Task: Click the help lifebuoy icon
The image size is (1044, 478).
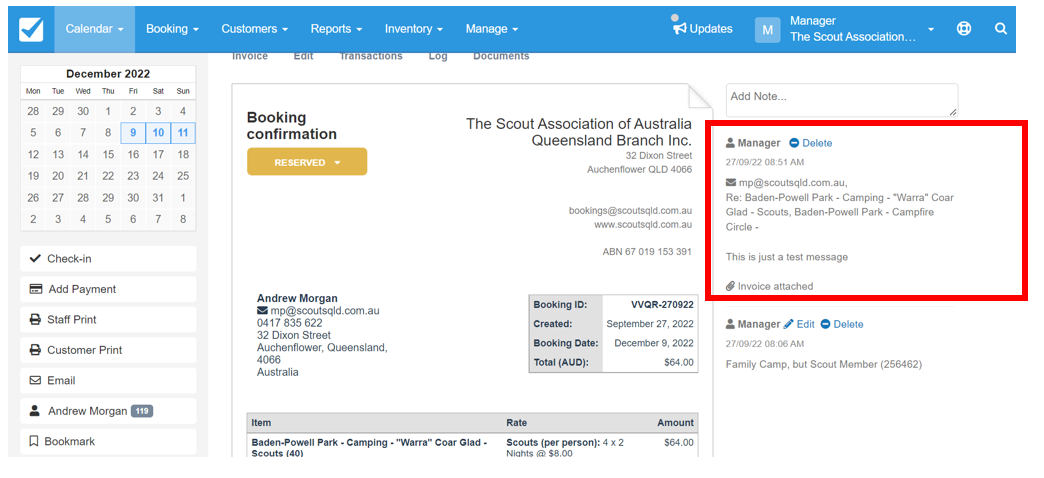Action: pos(963,29)
